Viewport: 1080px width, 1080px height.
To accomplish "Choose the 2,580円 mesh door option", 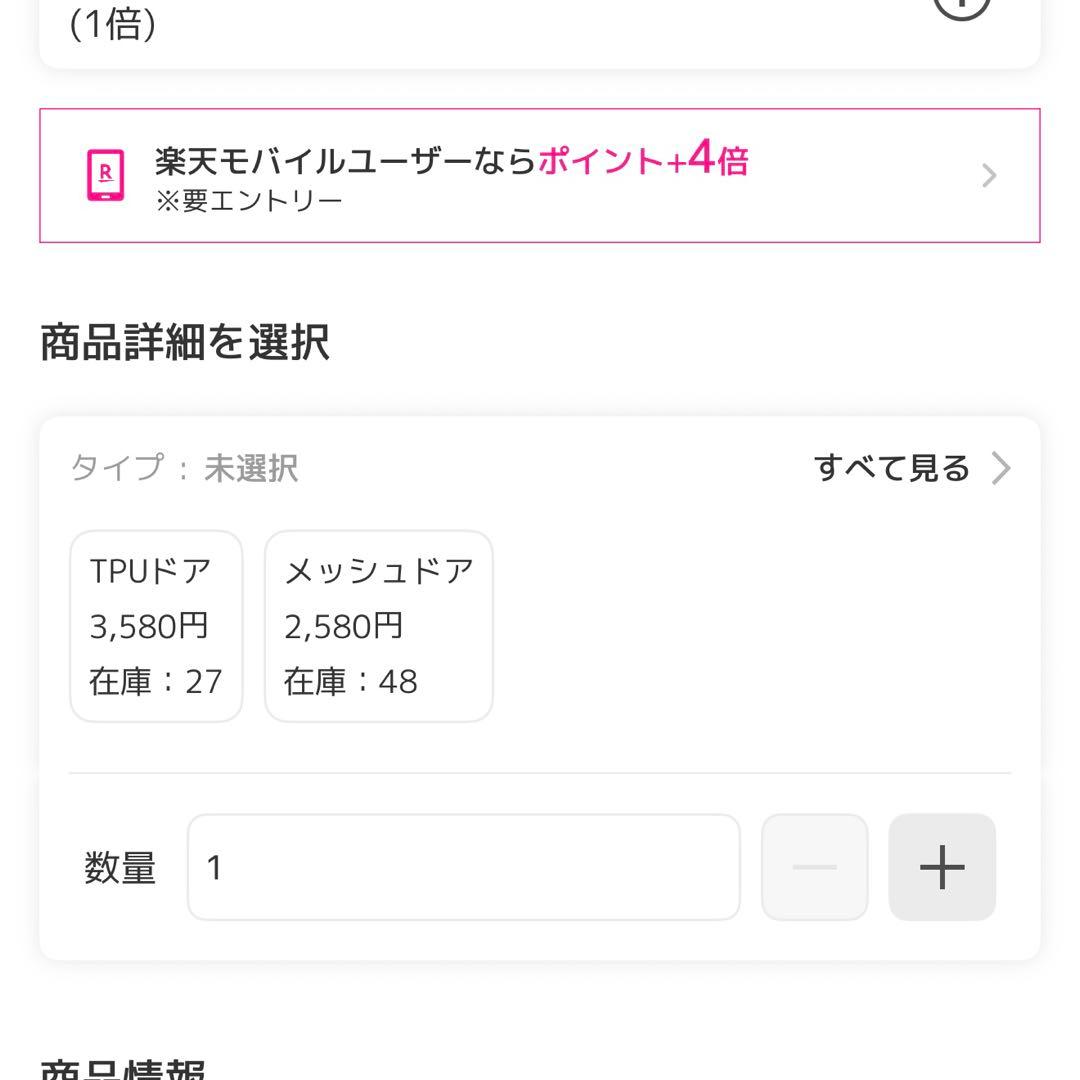I will point(378,625).
